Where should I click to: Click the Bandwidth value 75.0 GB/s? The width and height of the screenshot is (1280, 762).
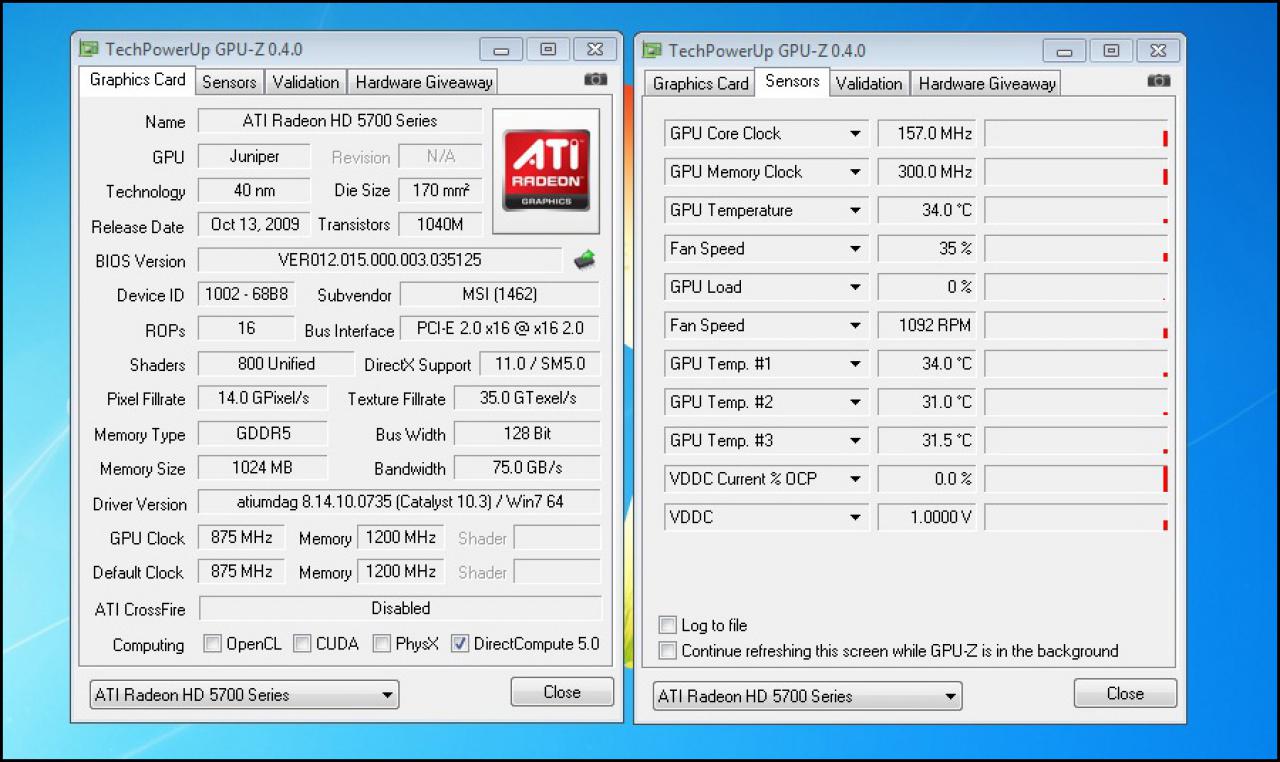coord(527,467)
